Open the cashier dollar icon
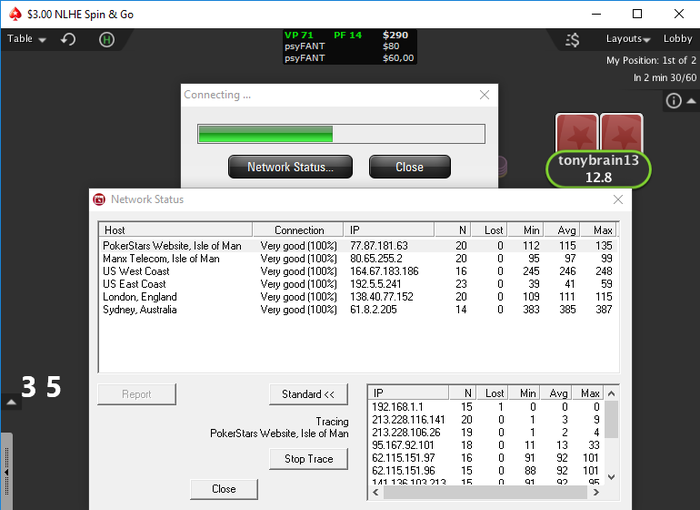The image size is (700, 510). click(x=573, y=40)
